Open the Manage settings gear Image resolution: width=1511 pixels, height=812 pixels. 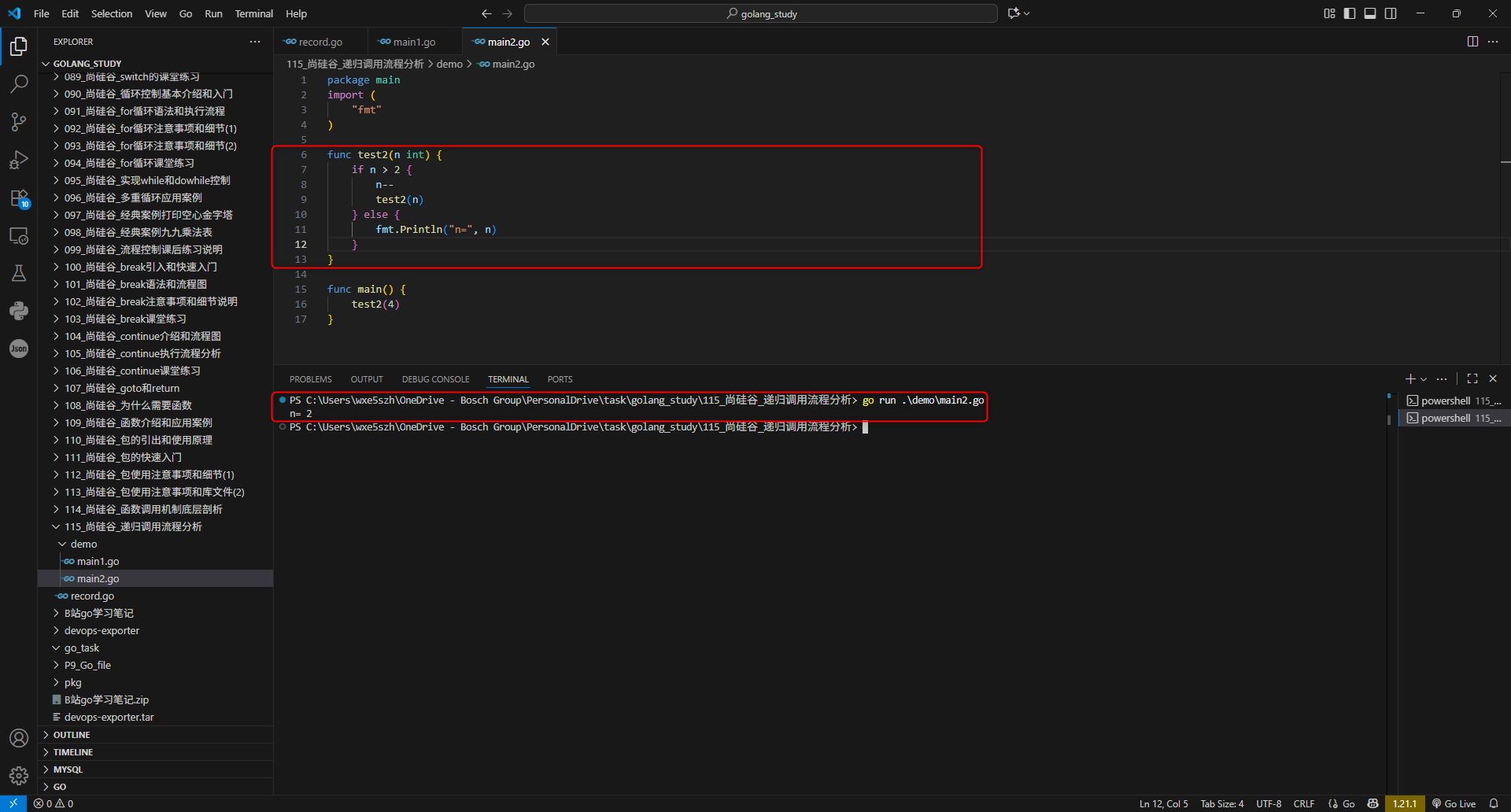[x=19, y=776]
